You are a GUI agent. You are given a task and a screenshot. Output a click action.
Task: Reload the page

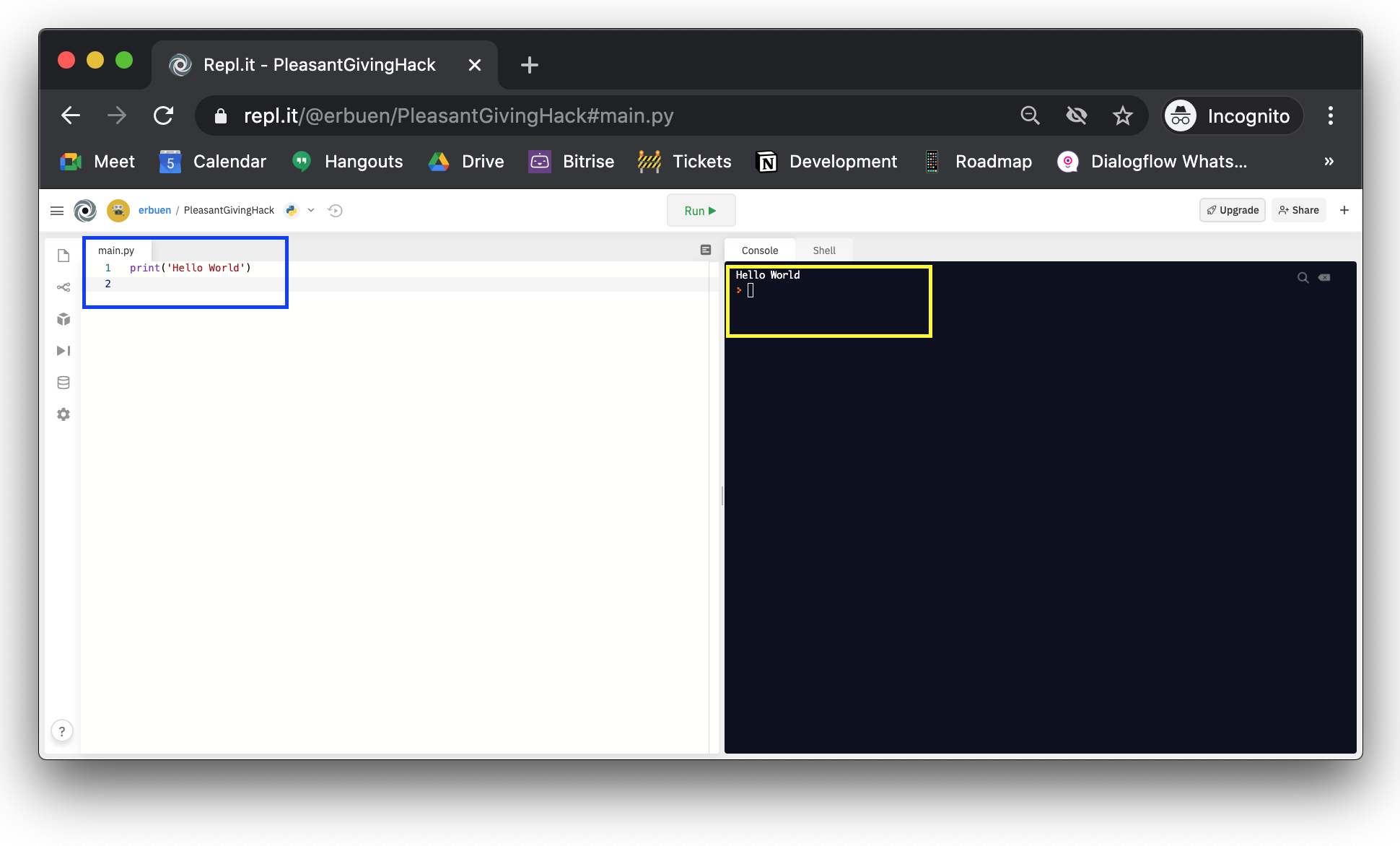[164, 115]
